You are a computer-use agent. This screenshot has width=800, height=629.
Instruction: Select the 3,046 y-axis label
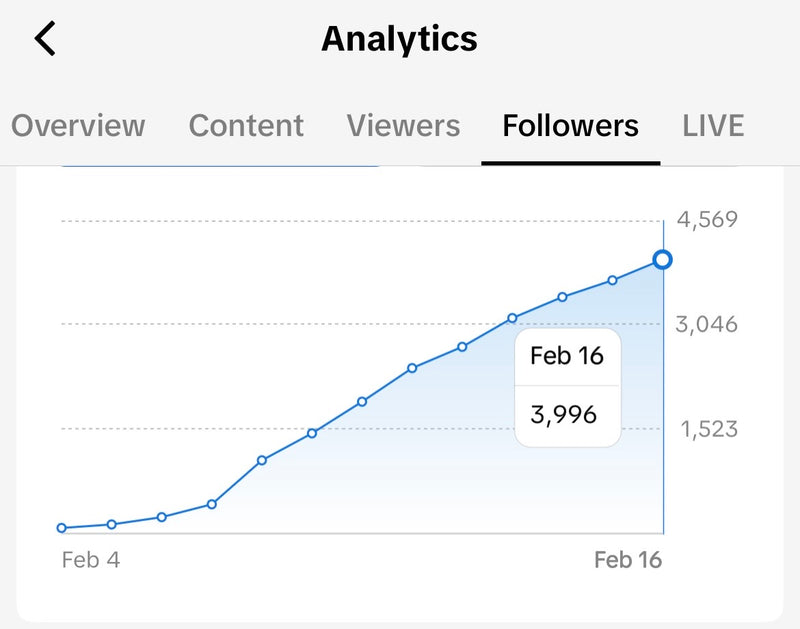coord(707,324)
